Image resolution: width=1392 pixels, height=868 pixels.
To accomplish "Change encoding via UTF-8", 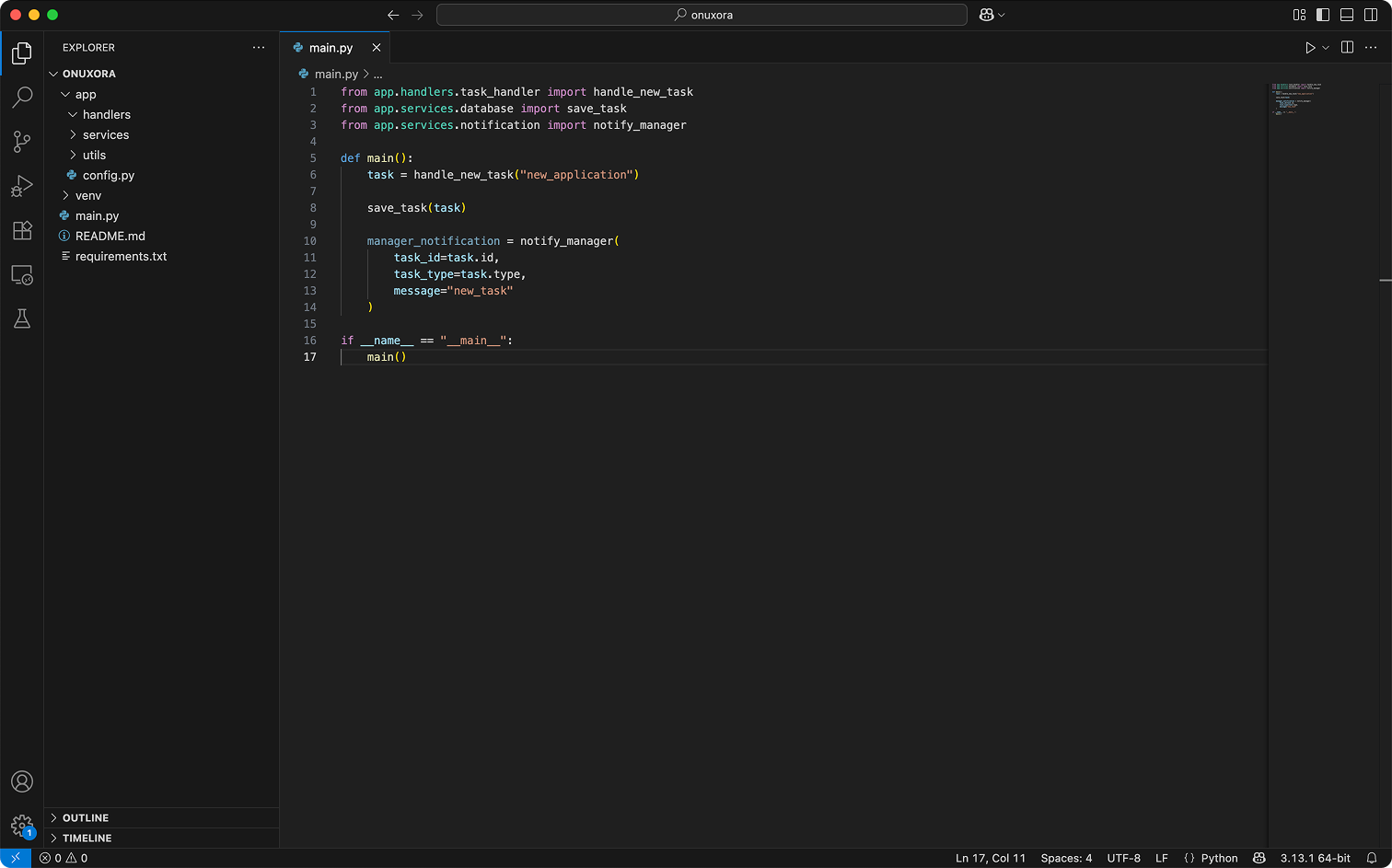I will click(x=1123, y=858).
